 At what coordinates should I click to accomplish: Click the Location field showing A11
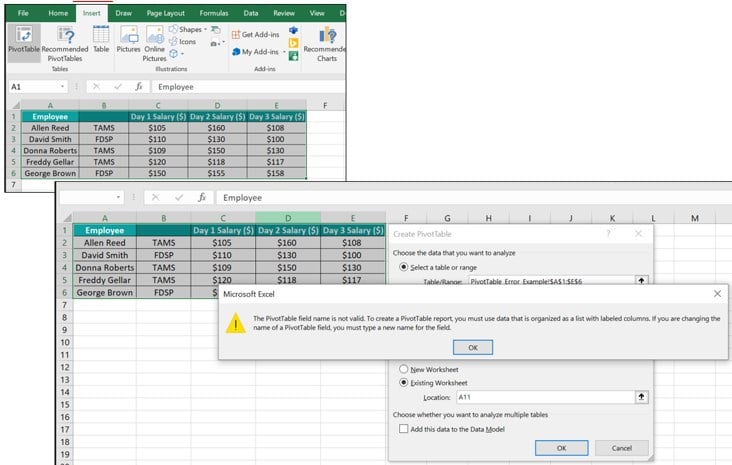545,397
